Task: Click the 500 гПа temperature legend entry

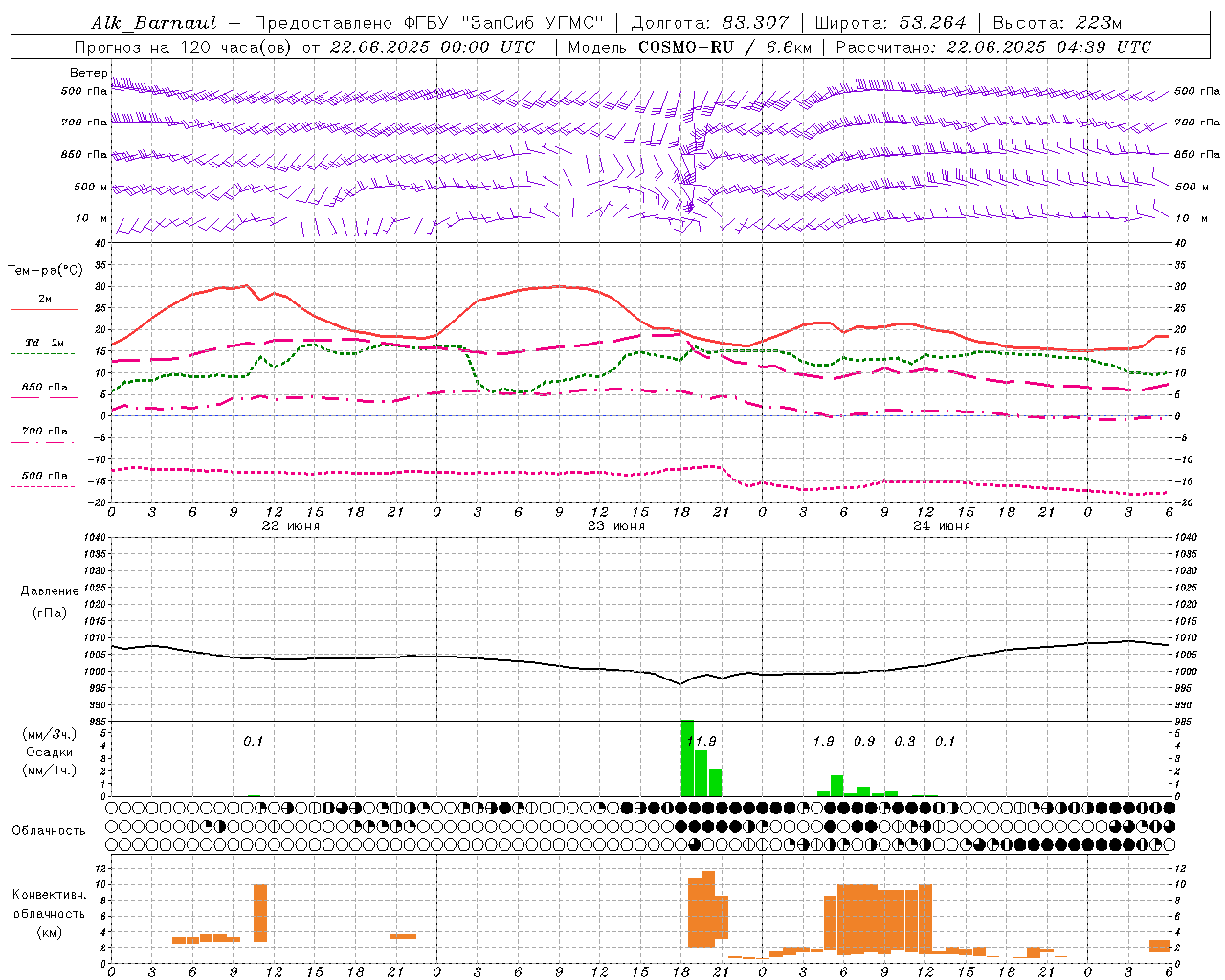Action: tap(44, 476)
